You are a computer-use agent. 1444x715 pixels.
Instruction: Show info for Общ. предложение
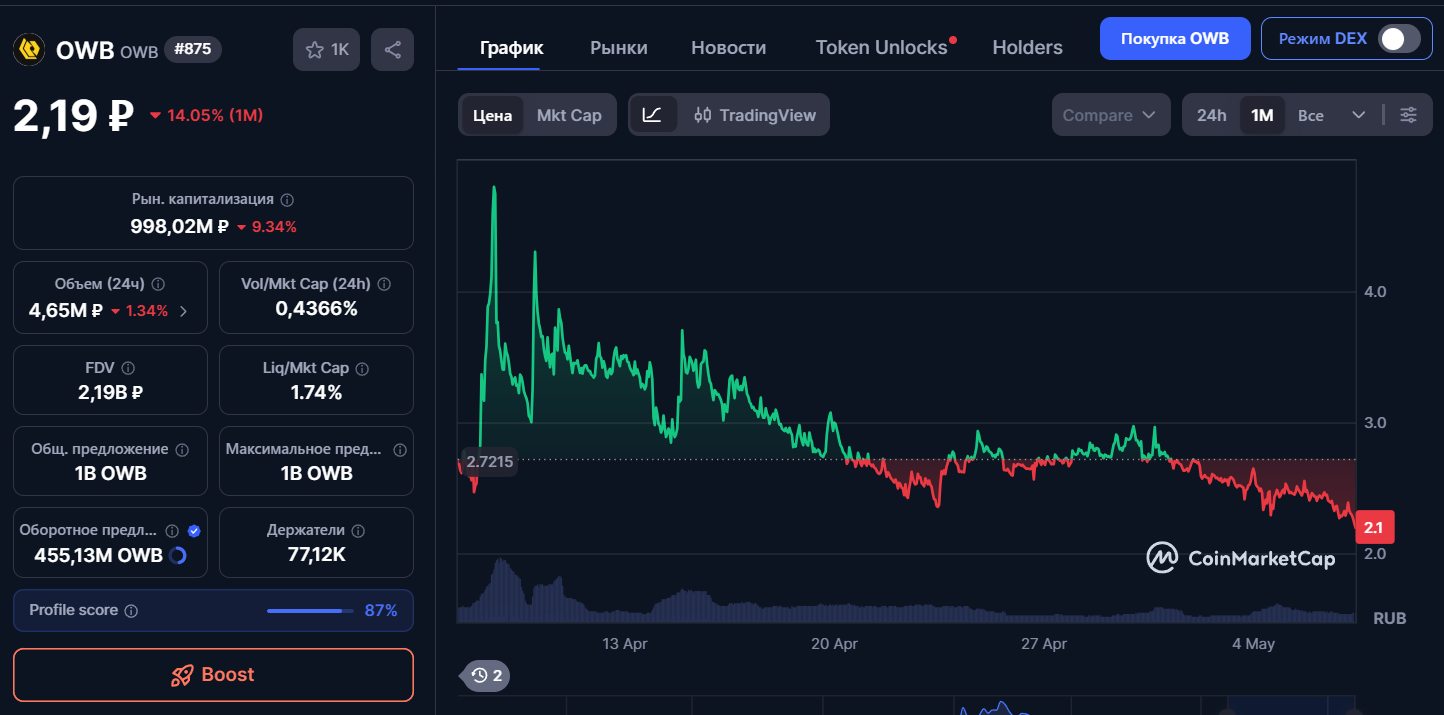[182, 450]
